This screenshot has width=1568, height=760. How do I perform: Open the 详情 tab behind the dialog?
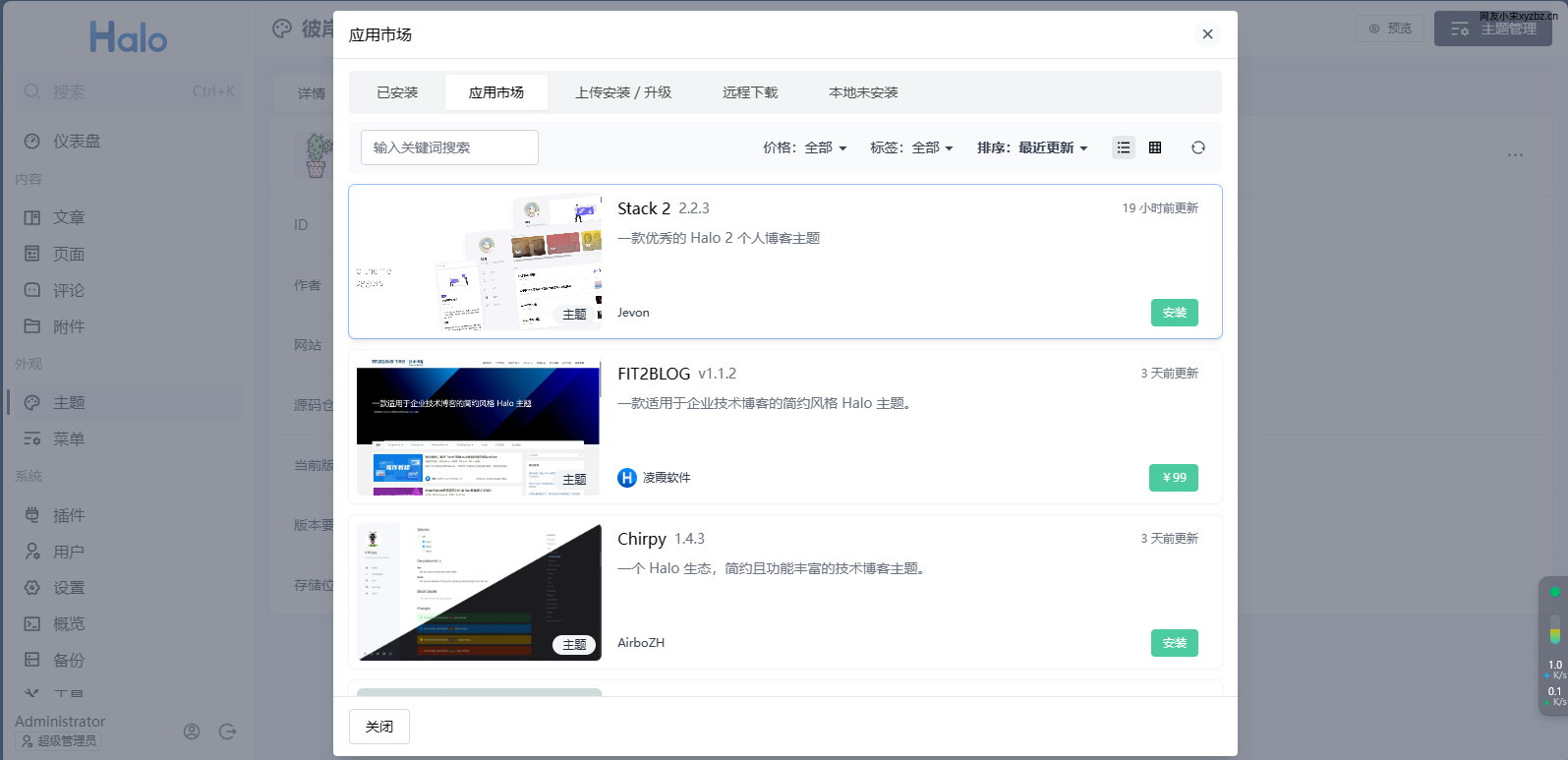pyautogui.click(x=312, y=93)
